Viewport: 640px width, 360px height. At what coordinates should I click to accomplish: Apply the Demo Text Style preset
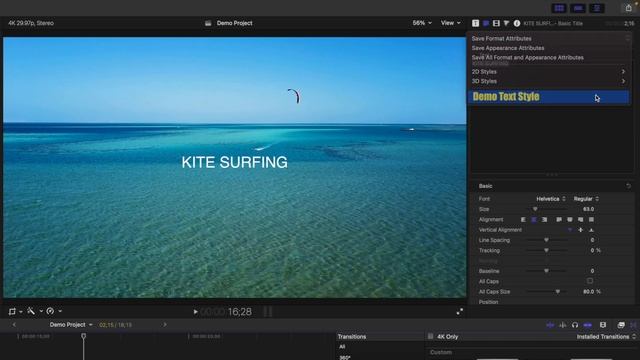[549, 97]
